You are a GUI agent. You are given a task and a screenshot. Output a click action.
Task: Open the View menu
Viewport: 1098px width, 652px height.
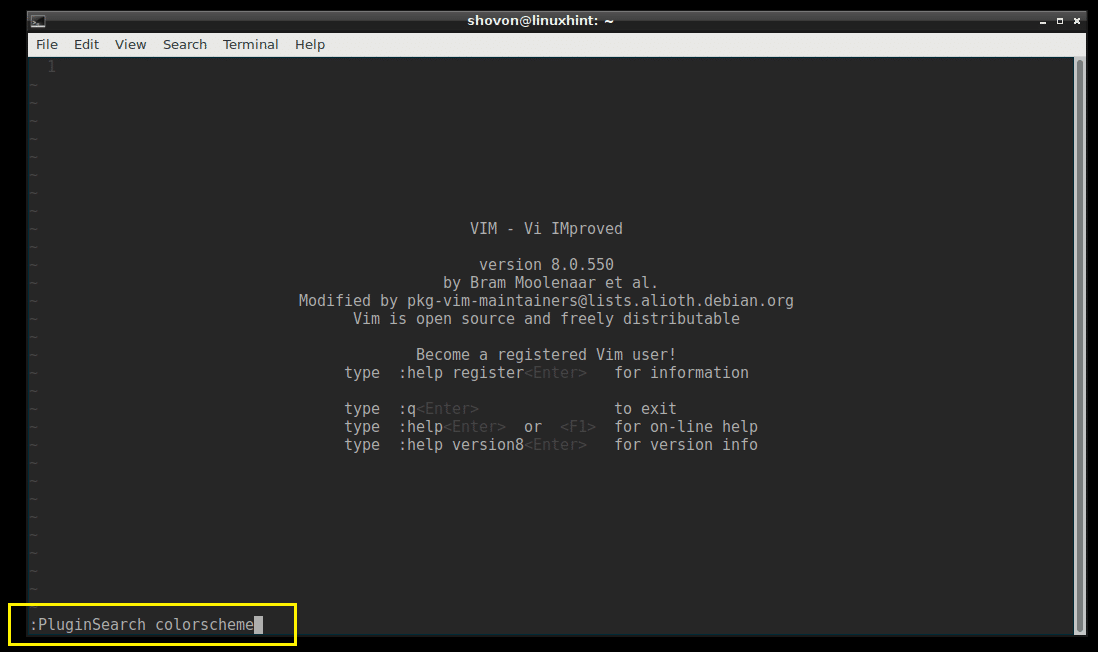tap(130, 45)
